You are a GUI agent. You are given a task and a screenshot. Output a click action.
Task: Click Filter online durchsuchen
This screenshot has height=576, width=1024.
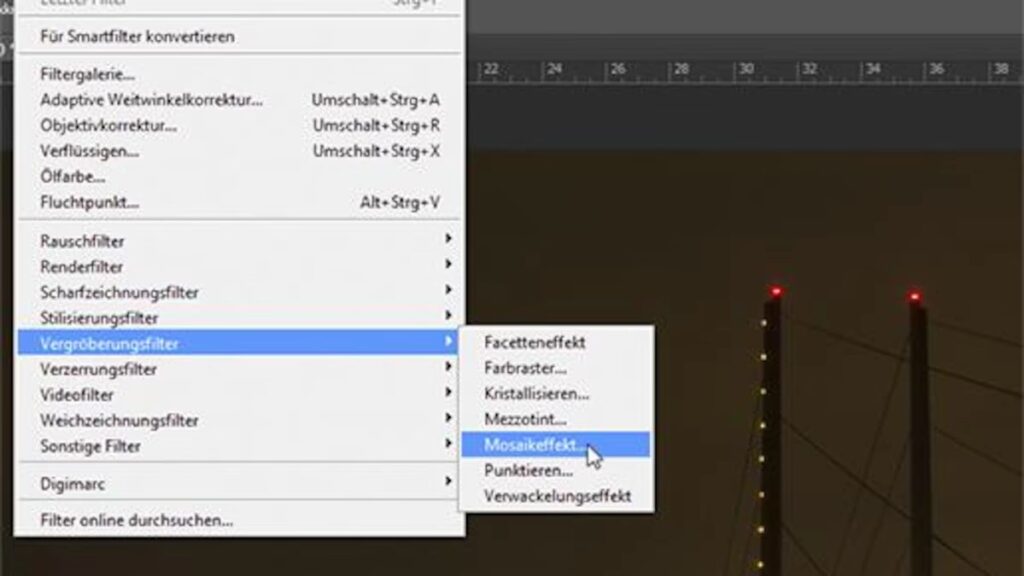(x=137, y=521)
